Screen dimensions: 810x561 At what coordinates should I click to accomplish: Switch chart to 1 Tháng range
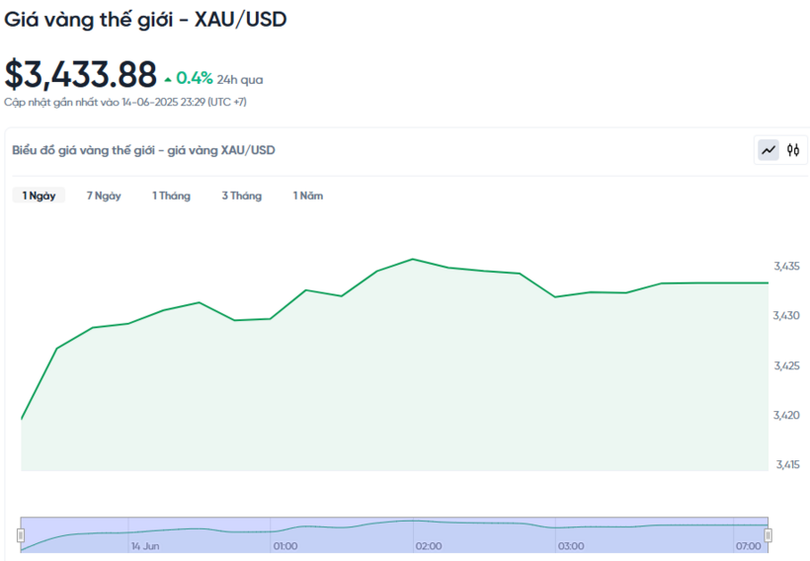(171, 196)
